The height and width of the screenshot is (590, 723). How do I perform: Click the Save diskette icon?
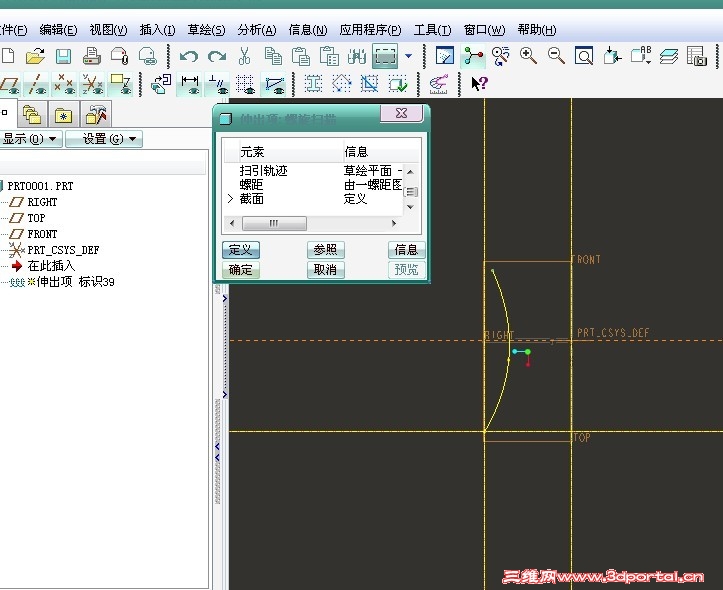click(x=63, y=56)
